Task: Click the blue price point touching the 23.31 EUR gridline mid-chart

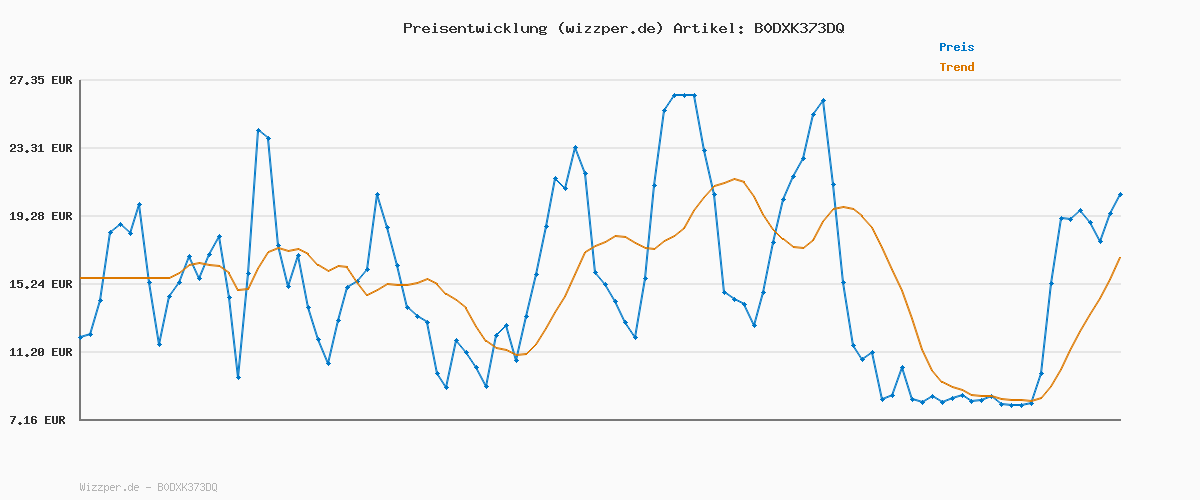Action: click(575, 147)
